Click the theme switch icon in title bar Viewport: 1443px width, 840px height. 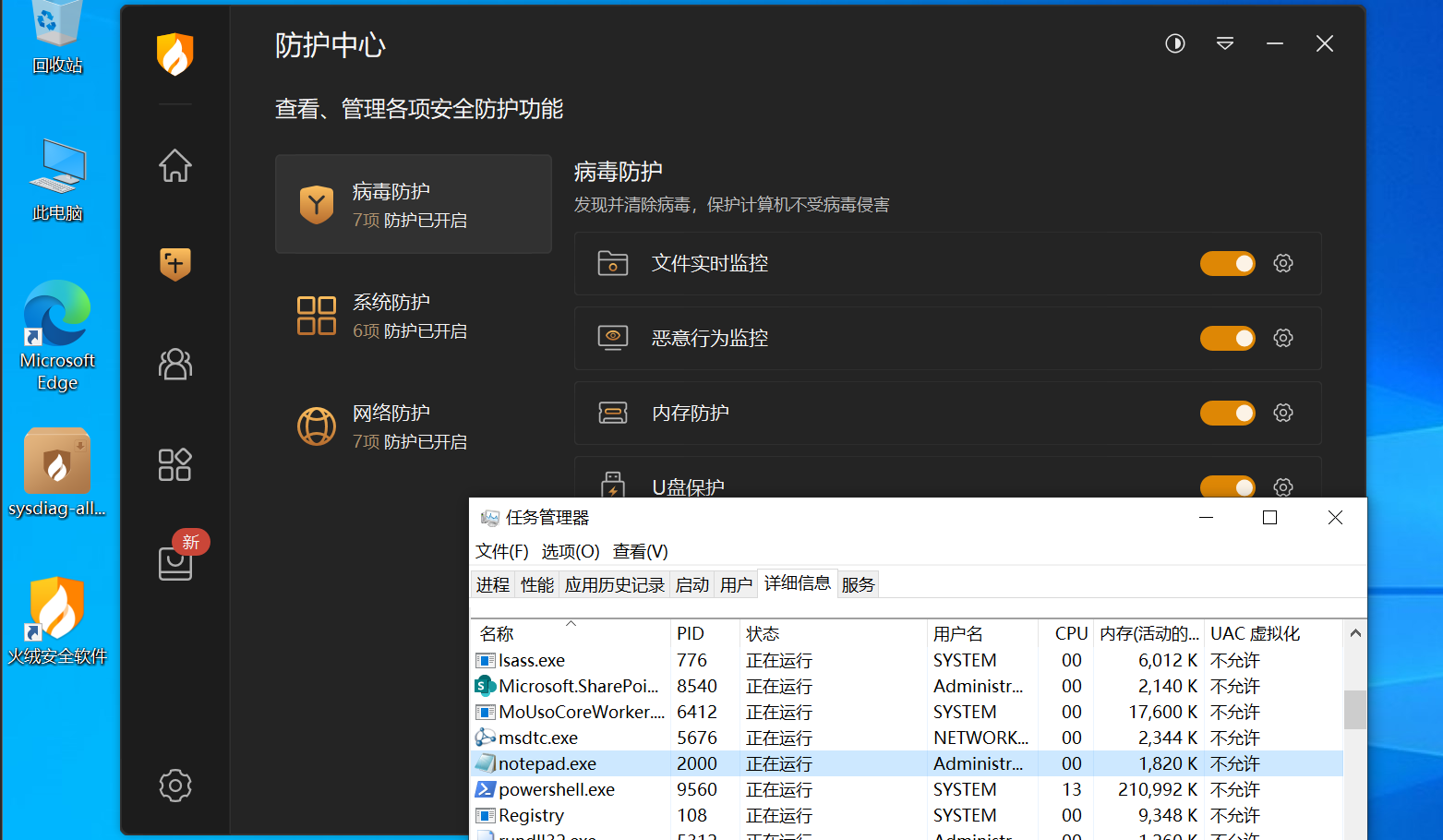[x=1174, y=43]
